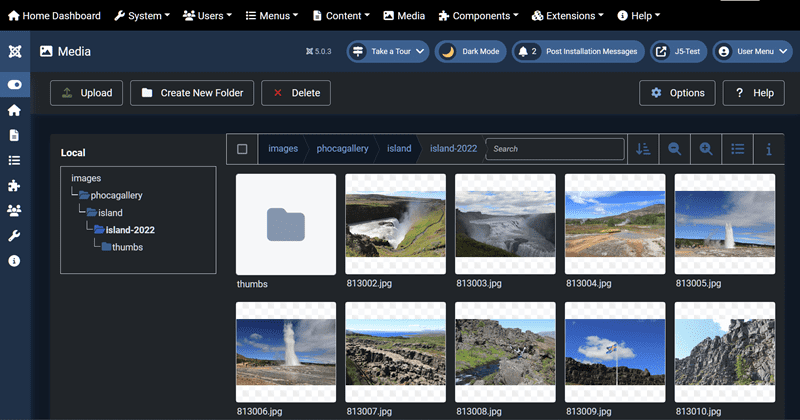Viewport: 800px width, 420px height.
Task: Decrease thumbnail size with zoom-out icon
Action: point(675,149)
